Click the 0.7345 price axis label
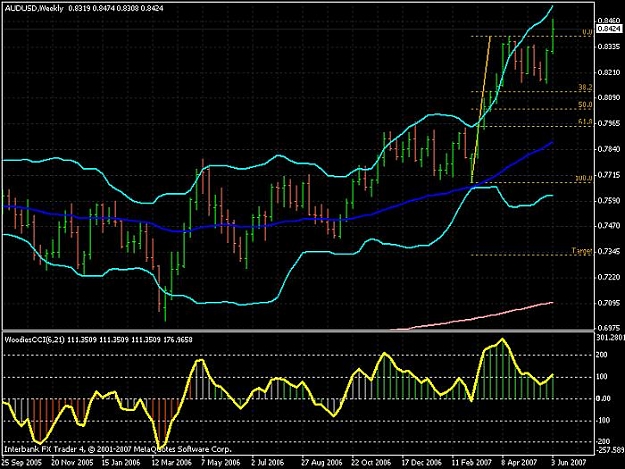Screen dimensions: 625x469 (x=609, y=251)
